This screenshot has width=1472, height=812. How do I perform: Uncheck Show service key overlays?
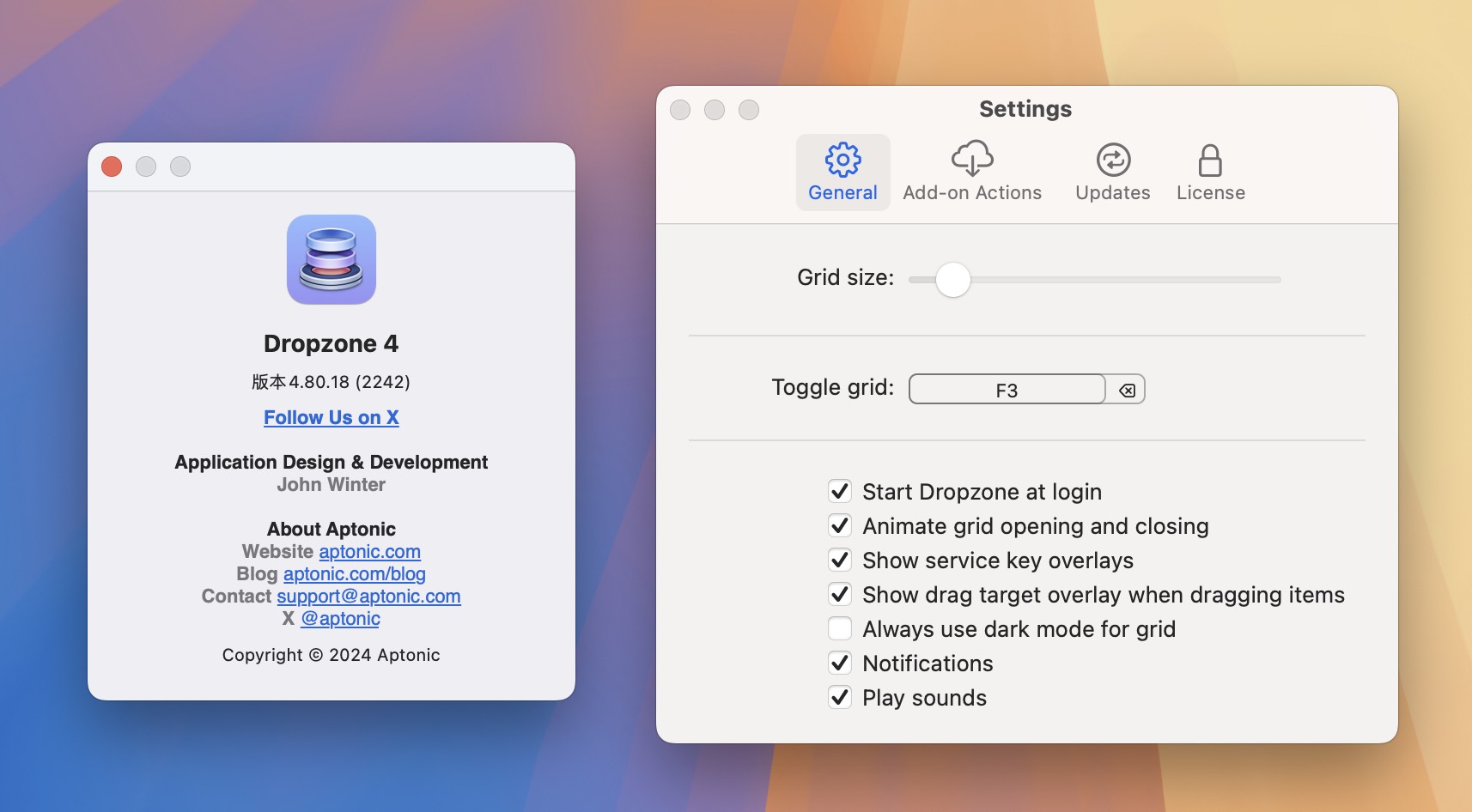point(840,561)
